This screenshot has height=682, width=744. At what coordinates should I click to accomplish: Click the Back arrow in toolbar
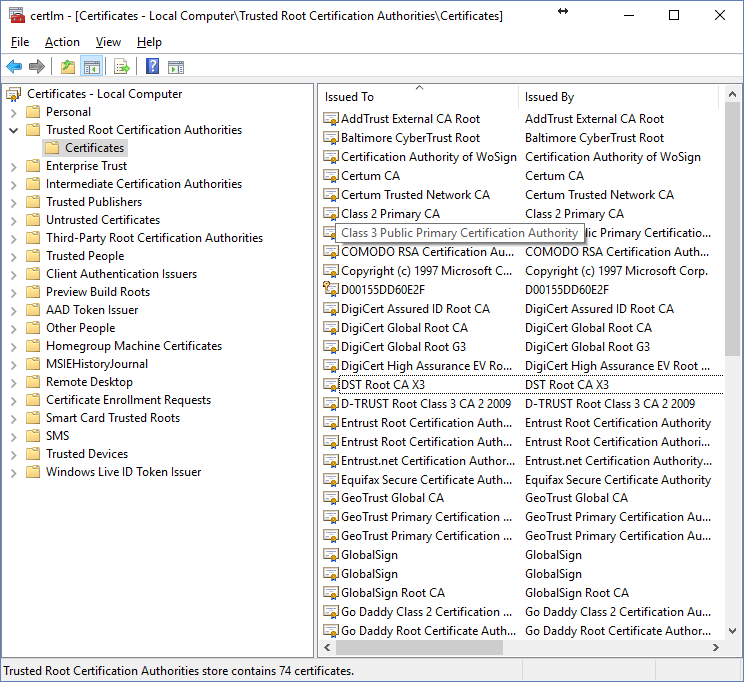point(14,67)
